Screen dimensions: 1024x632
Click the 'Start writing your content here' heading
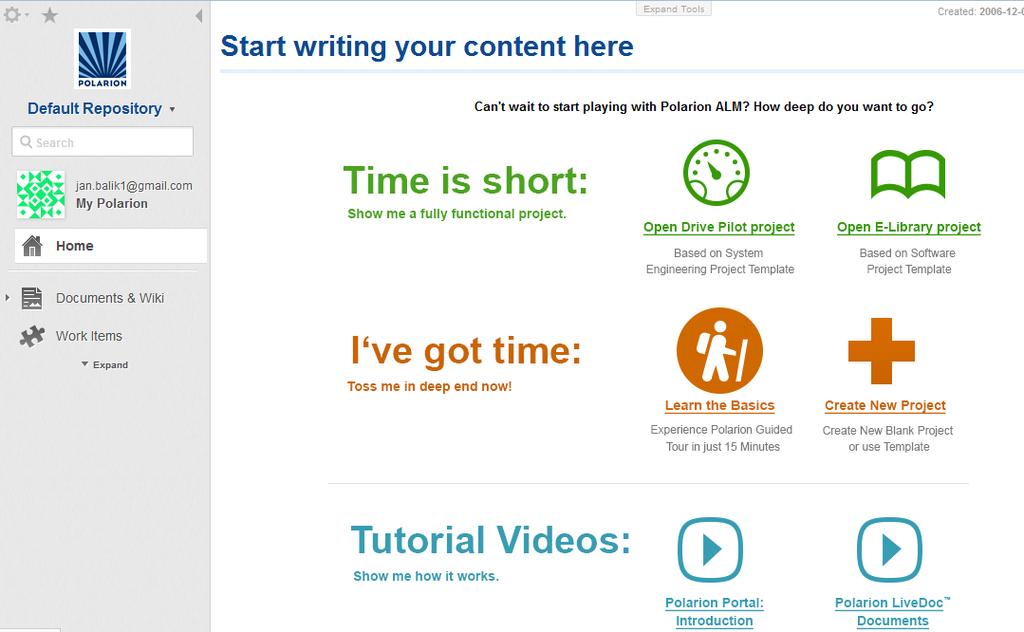[x=427, y=46]
